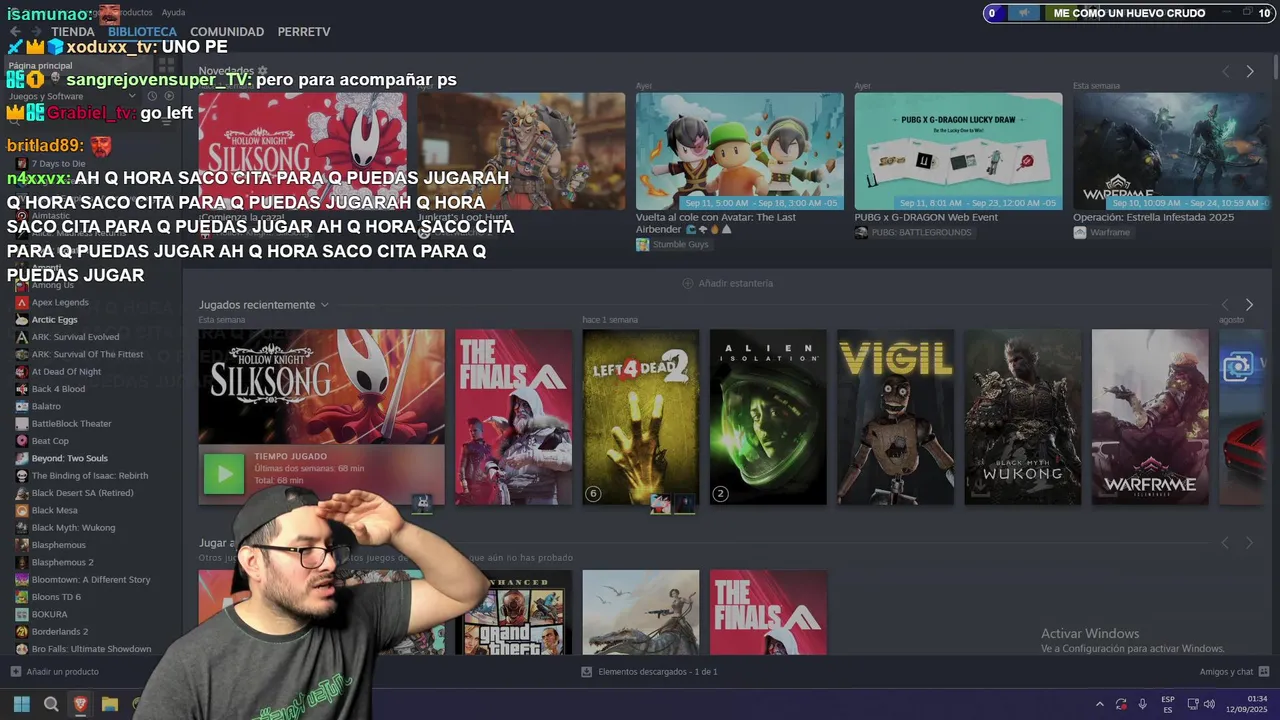
Task: Select Beyond: Two Souls in the list
Action: pos(69,458)
